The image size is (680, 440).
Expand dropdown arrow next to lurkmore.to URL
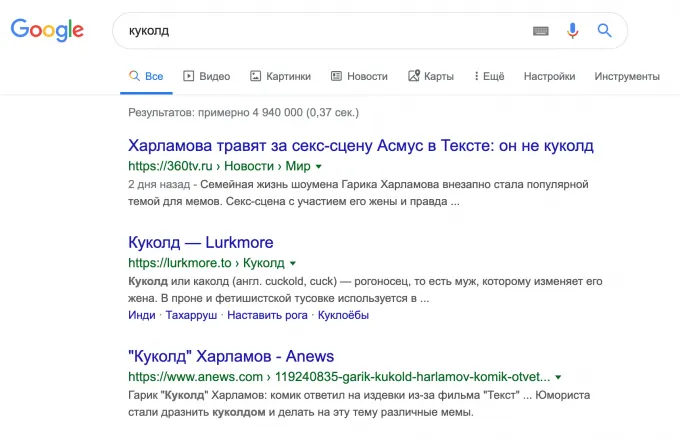tap(294, 264)
